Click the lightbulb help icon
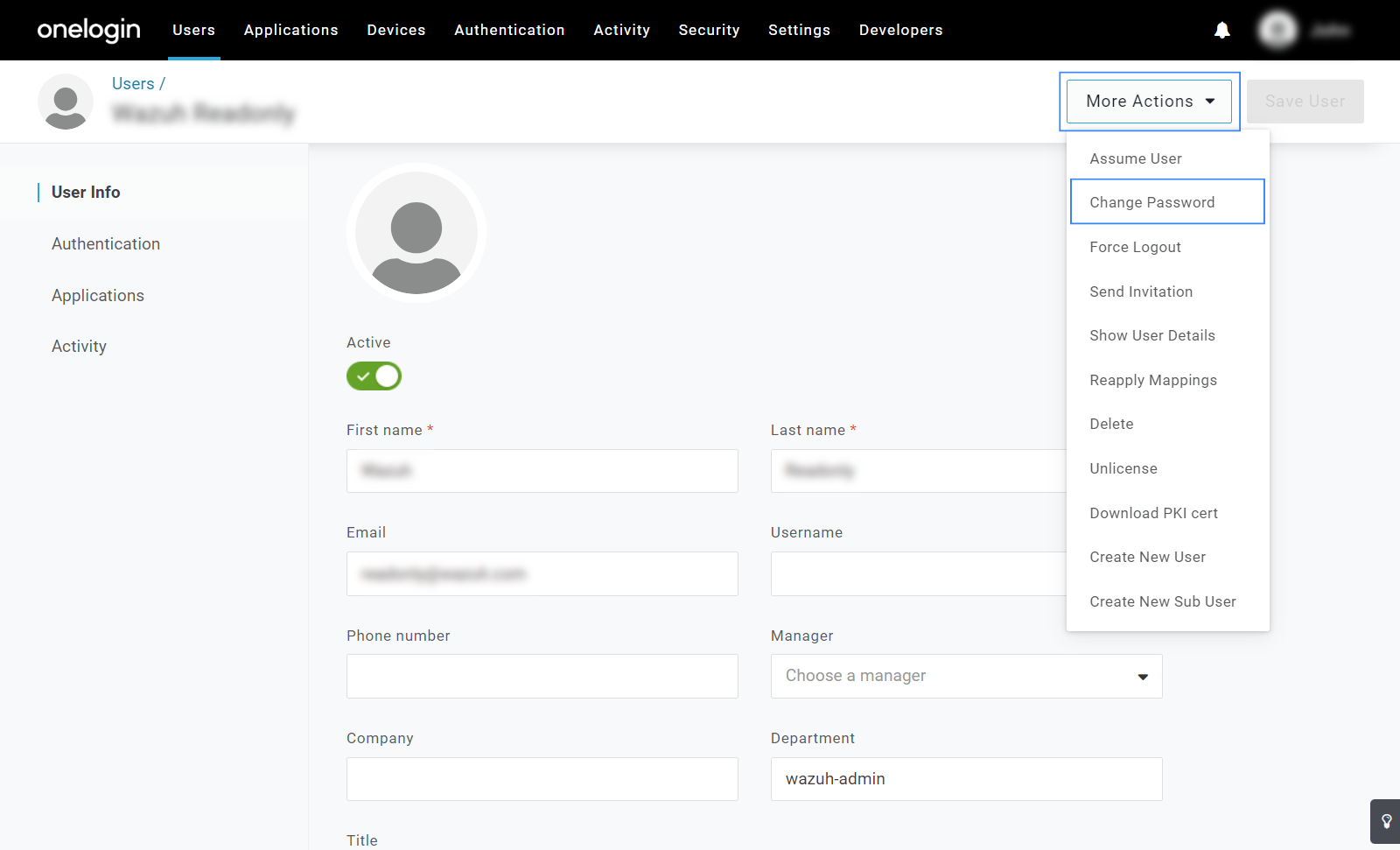Viewport: 1400px width, 850px height. pos(1386,821)
